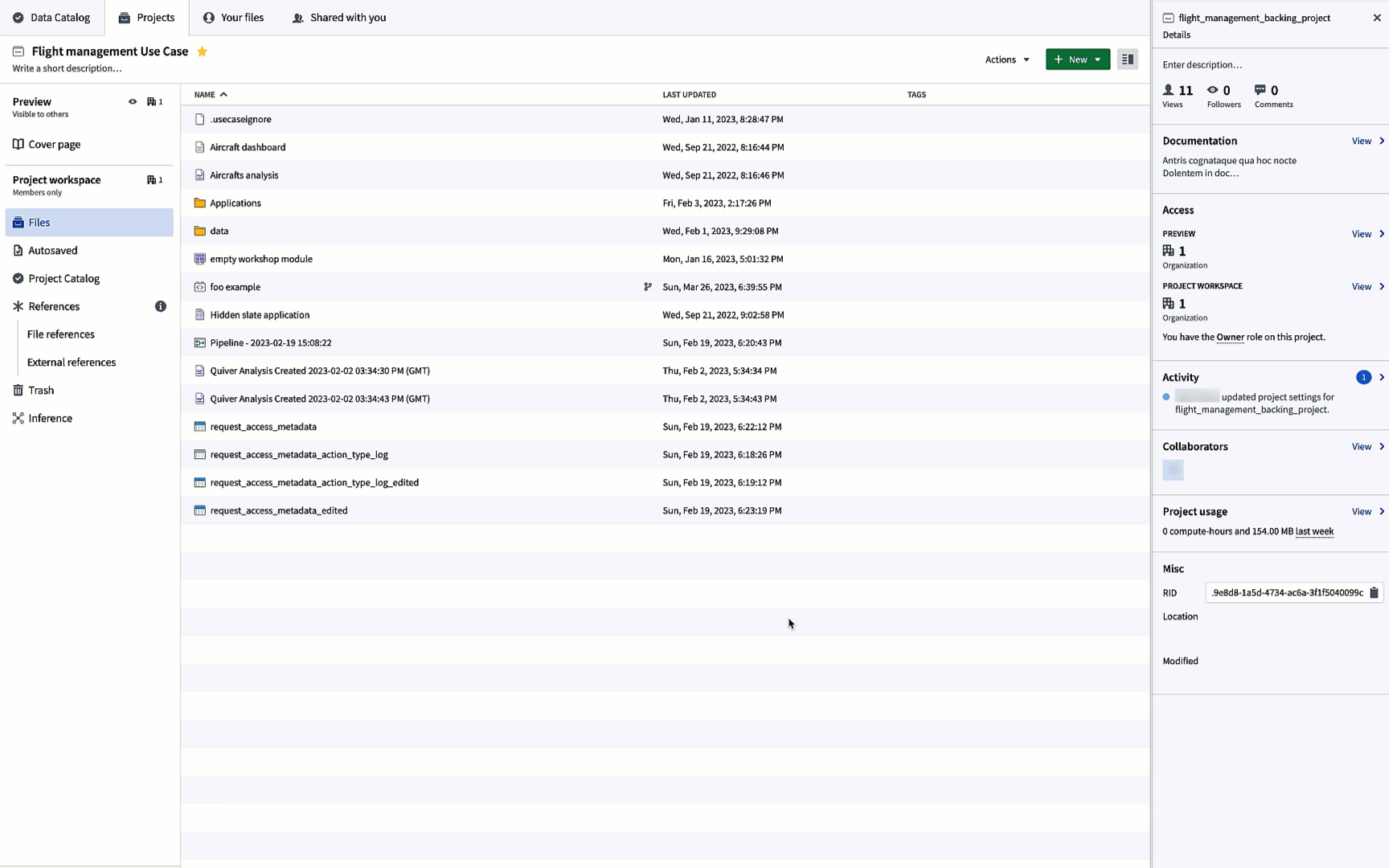Click the Followers eye icon

point(1212,90)
